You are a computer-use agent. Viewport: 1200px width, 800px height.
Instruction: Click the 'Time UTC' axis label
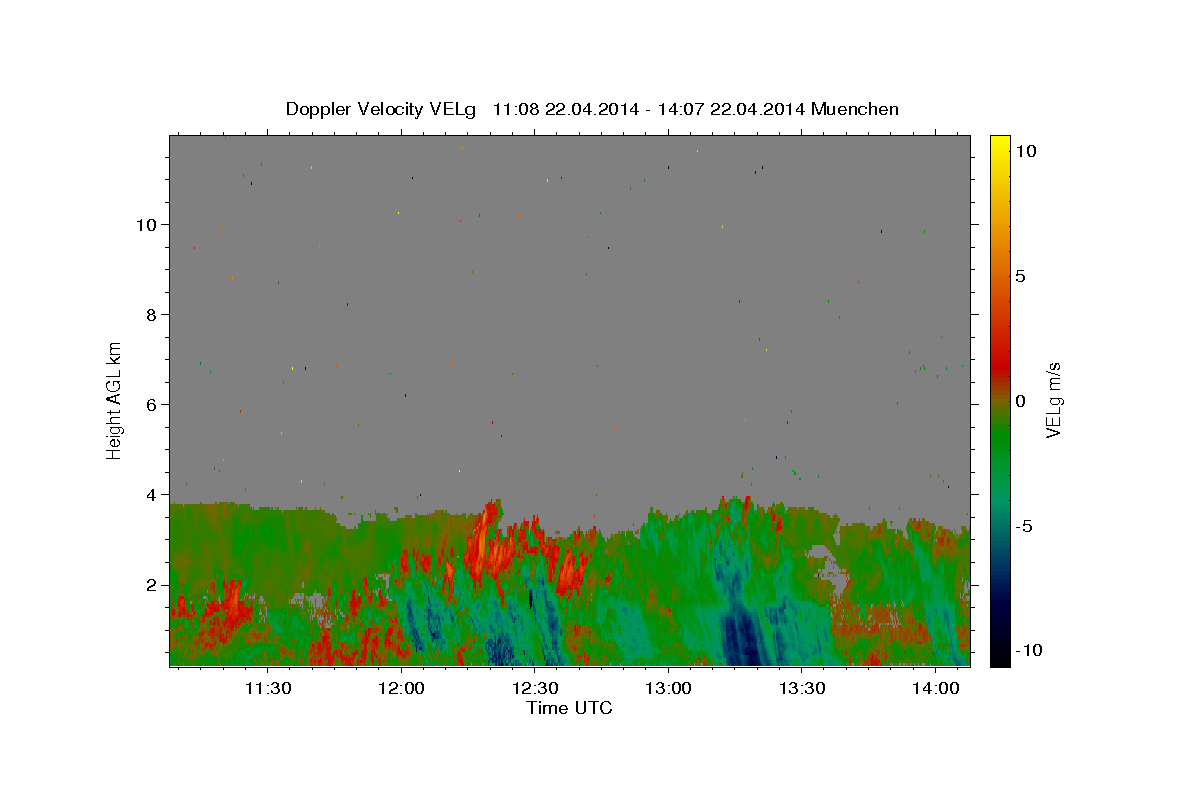coord(569,708)
